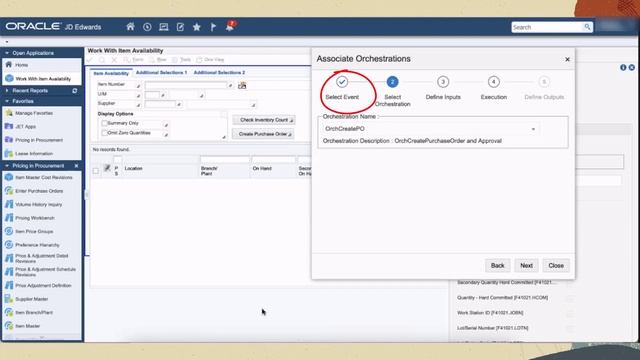This screenshot has height=360, width=640.
Task: Open Pricing Workbench
Action: [35, 218]
